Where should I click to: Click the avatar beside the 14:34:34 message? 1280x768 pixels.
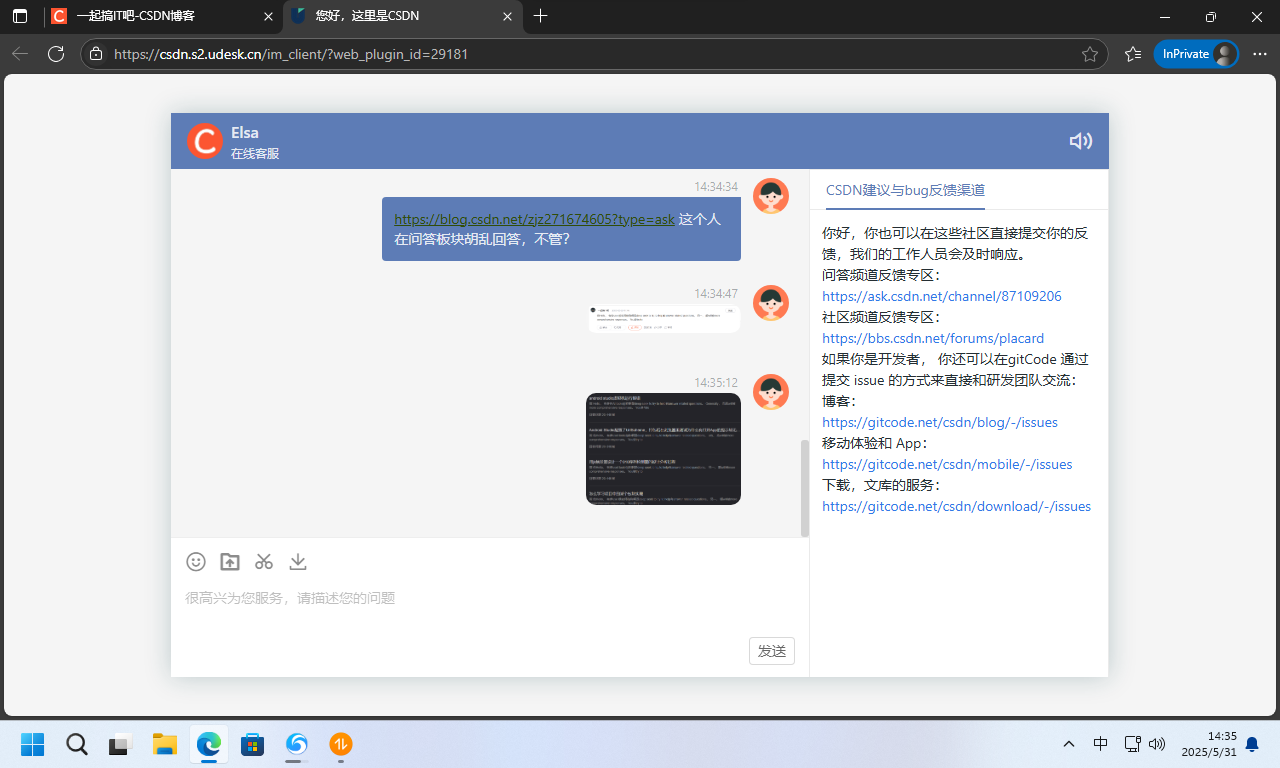pos(771,196)
